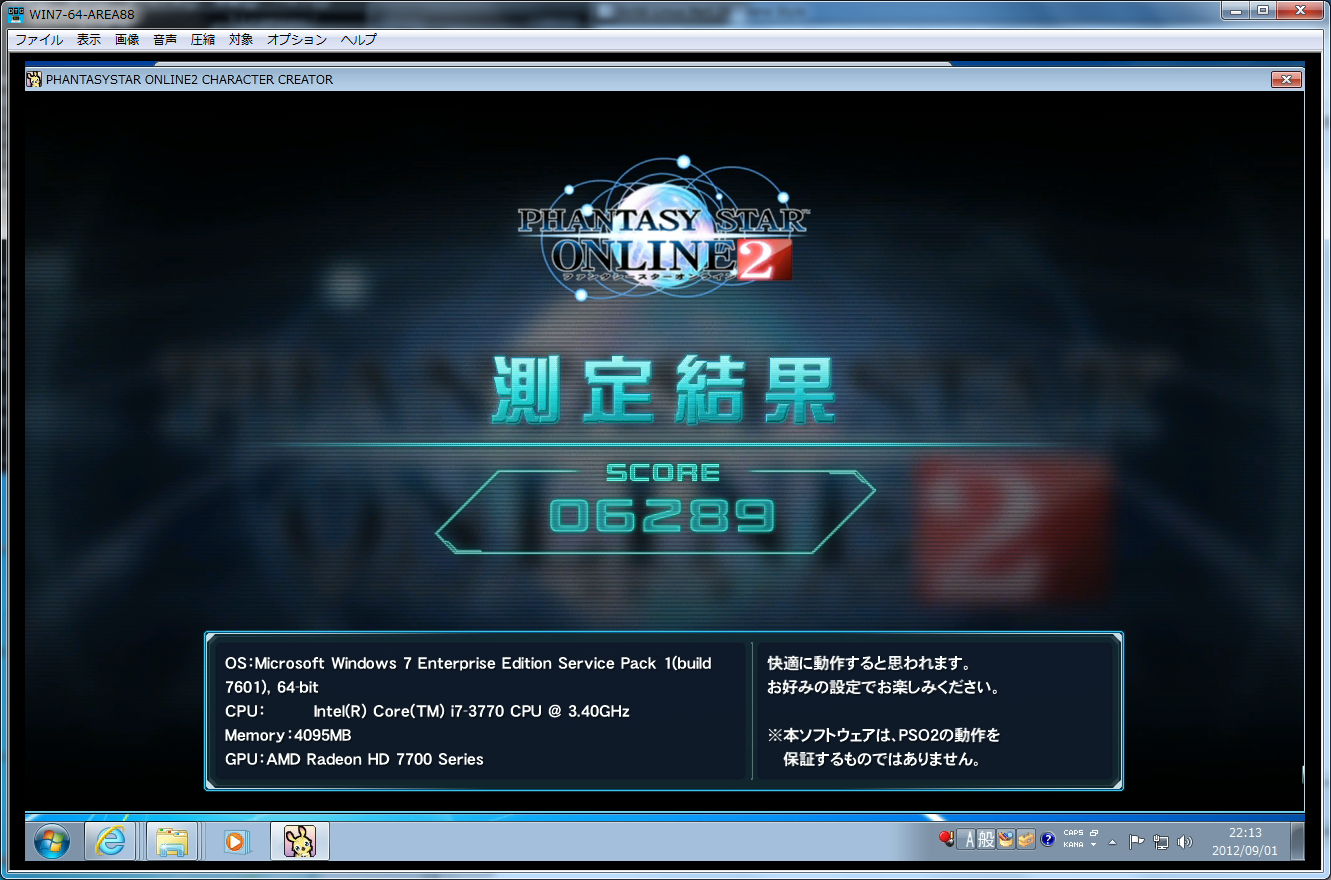1331x880 pixels.
Task: Open the Action Center flag icon
Action: 1136,841
